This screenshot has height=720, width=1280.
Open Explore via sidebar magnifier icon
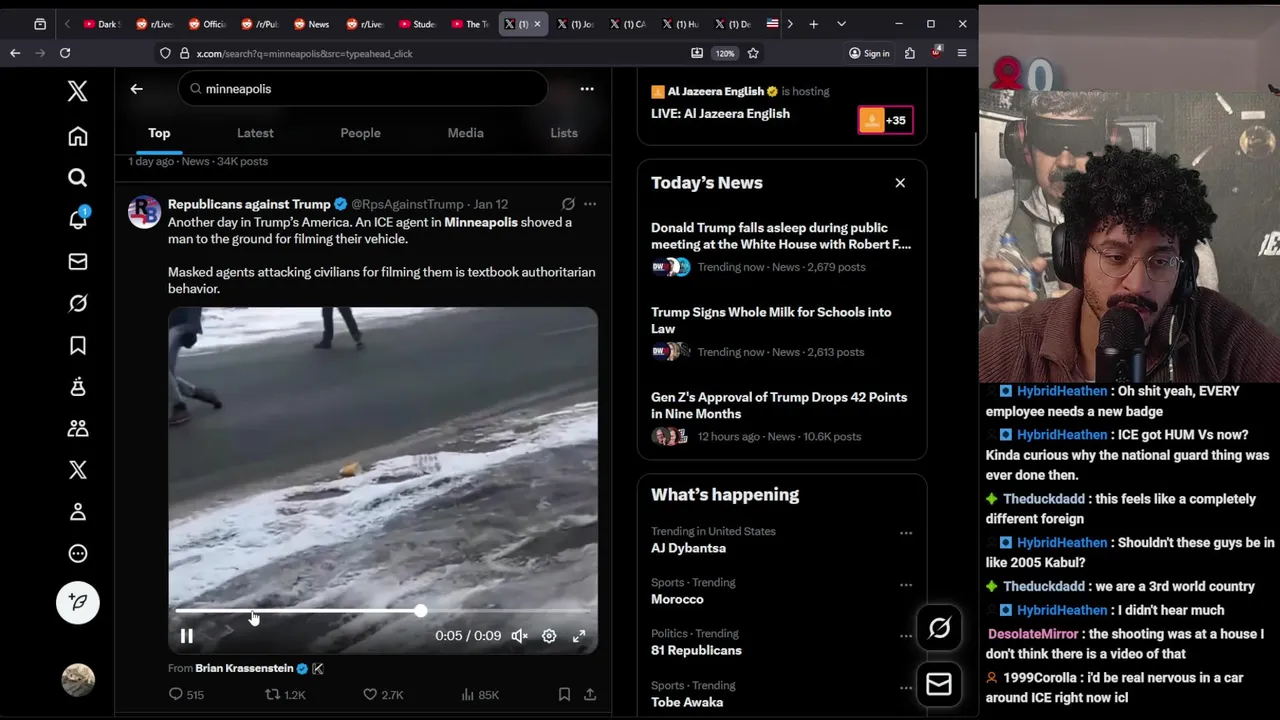point(78,178)
